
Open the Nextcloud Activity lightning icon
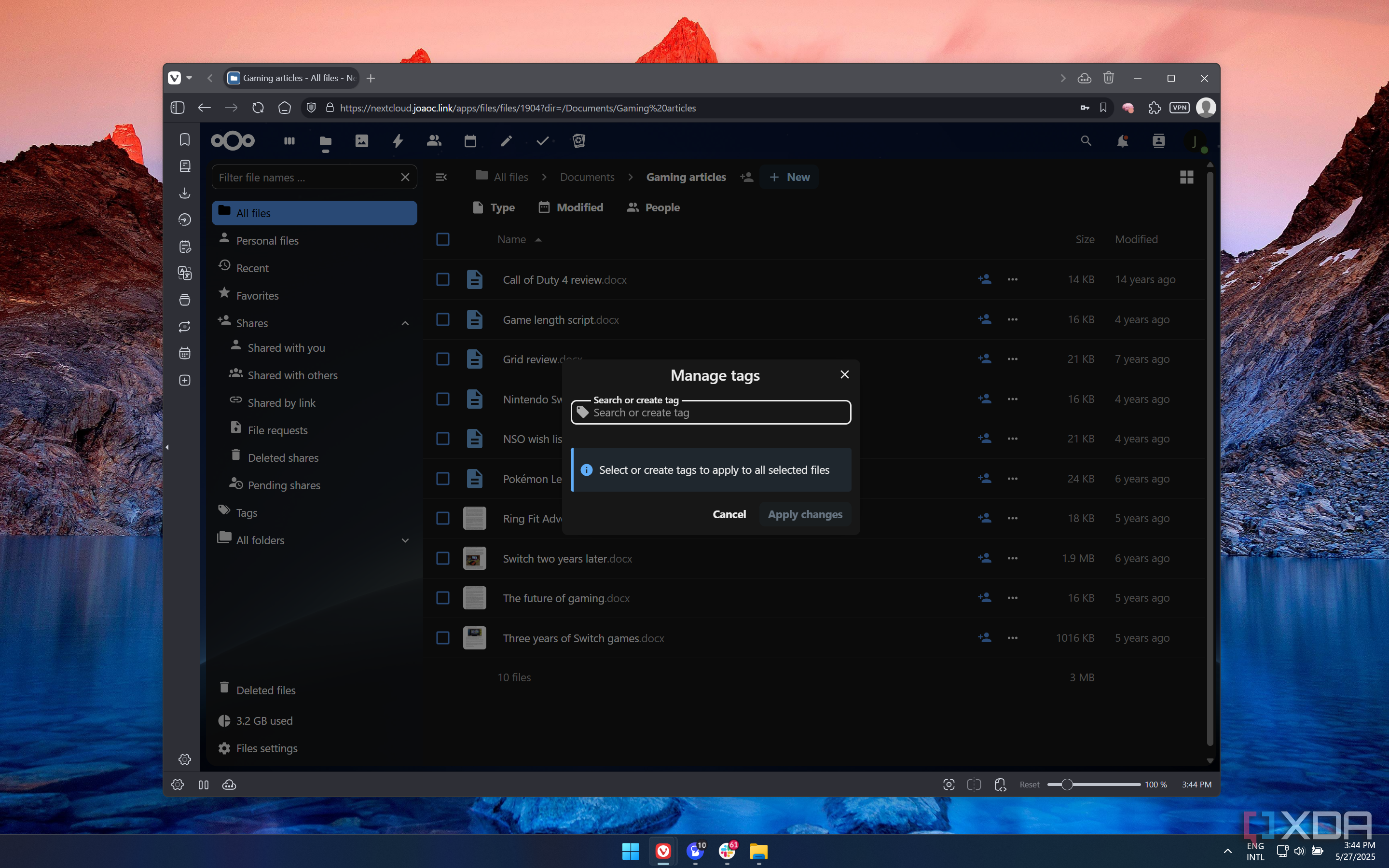[x=398, y=141]
